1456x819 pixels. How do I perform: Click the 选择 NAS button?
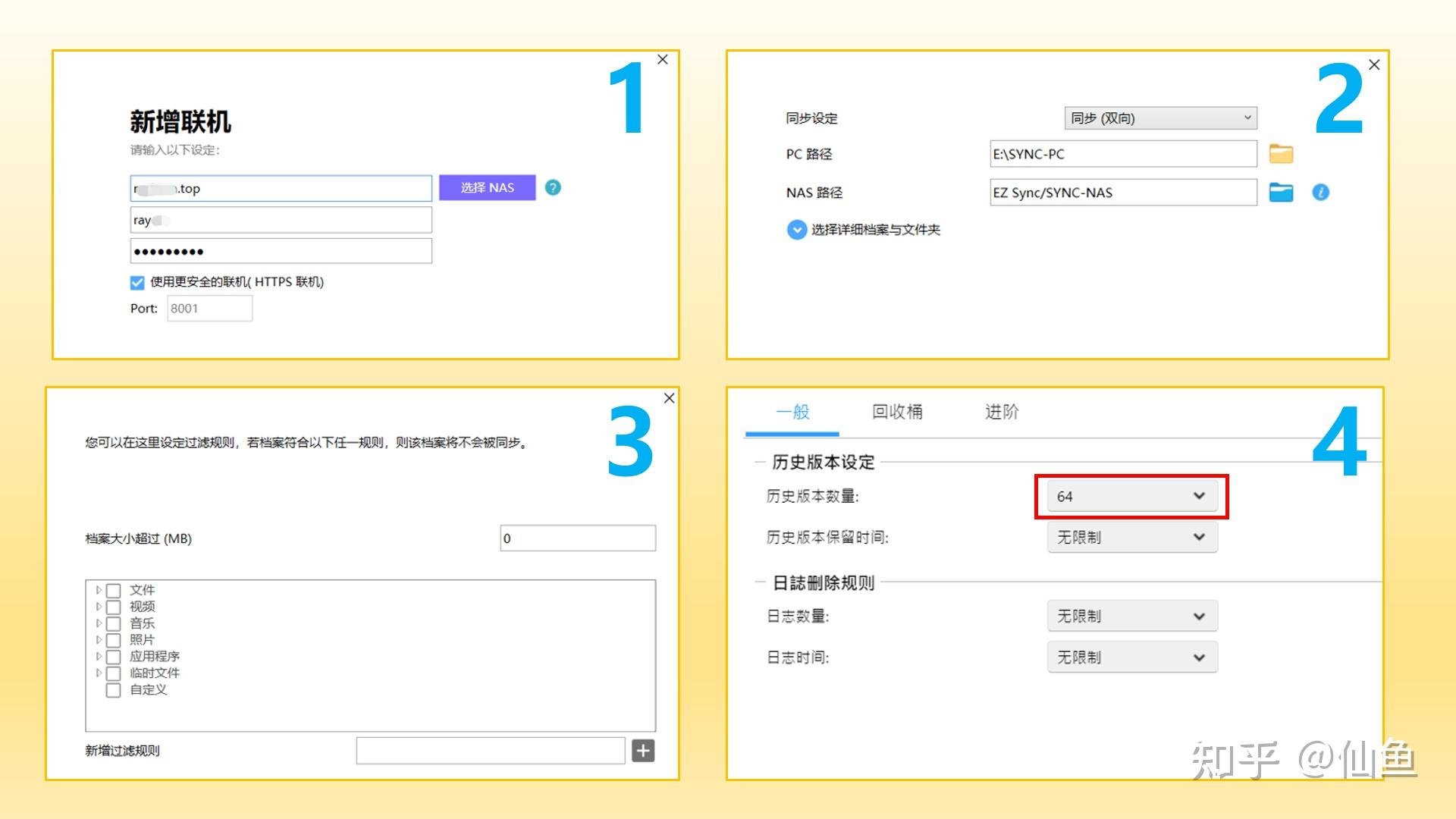pos(486,187)
